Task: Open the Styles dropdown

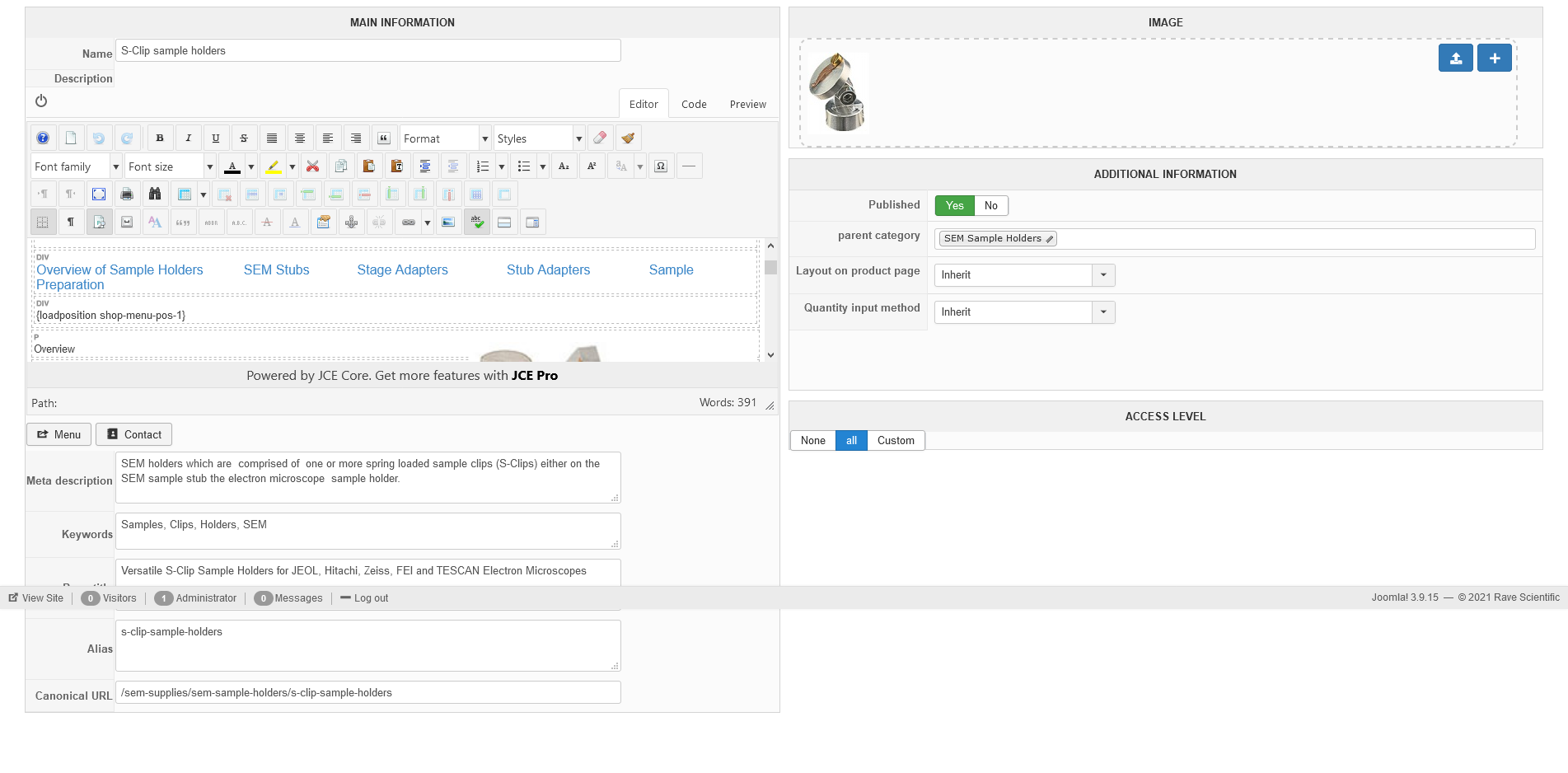Action: pyautogui.click(x=539, y=138)
